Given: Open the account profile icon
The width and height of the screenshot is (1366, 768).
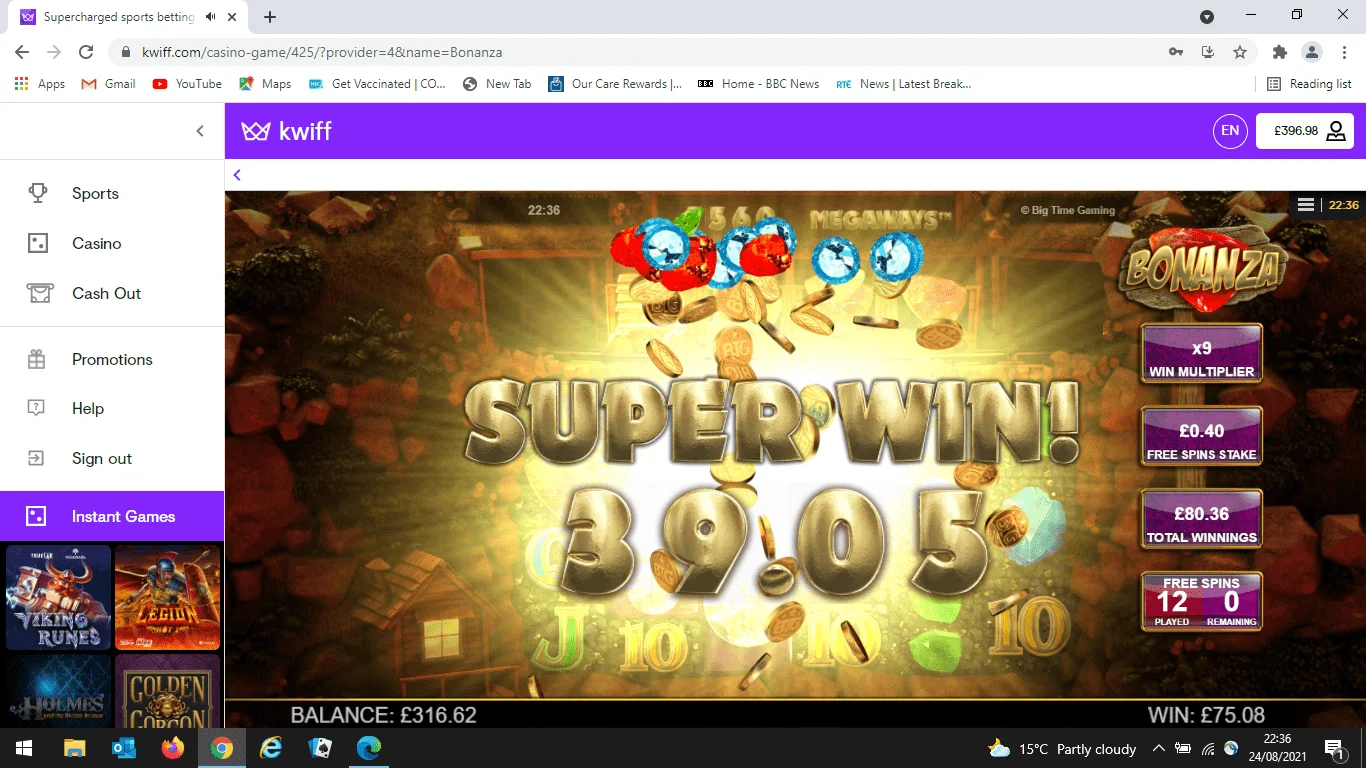Looking at the screenshot, I should (1336, 131).
